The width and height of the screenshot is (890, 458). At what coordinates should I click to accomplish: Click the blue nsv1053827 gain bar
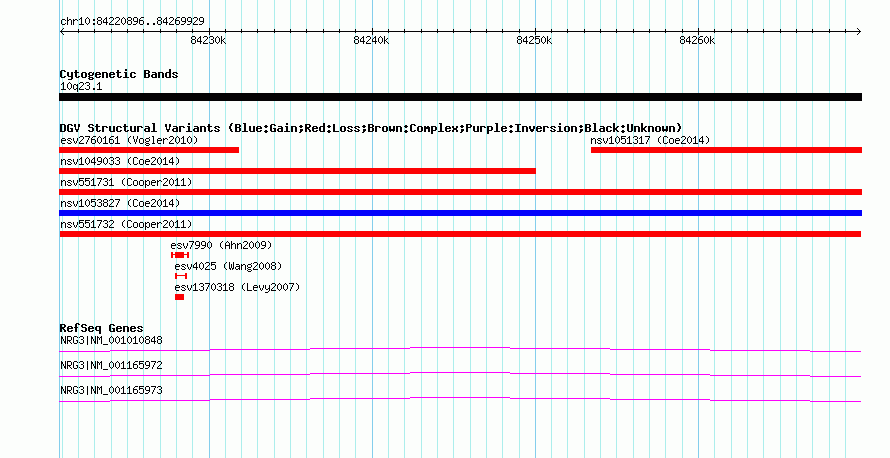[x=460, y=213]
